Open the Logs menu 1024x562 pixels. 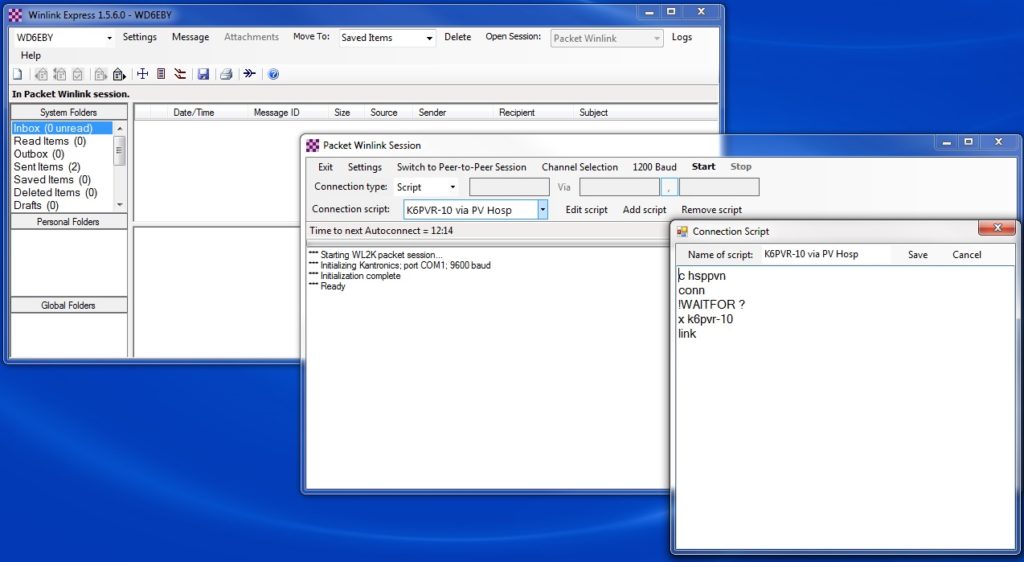point(682,37)
